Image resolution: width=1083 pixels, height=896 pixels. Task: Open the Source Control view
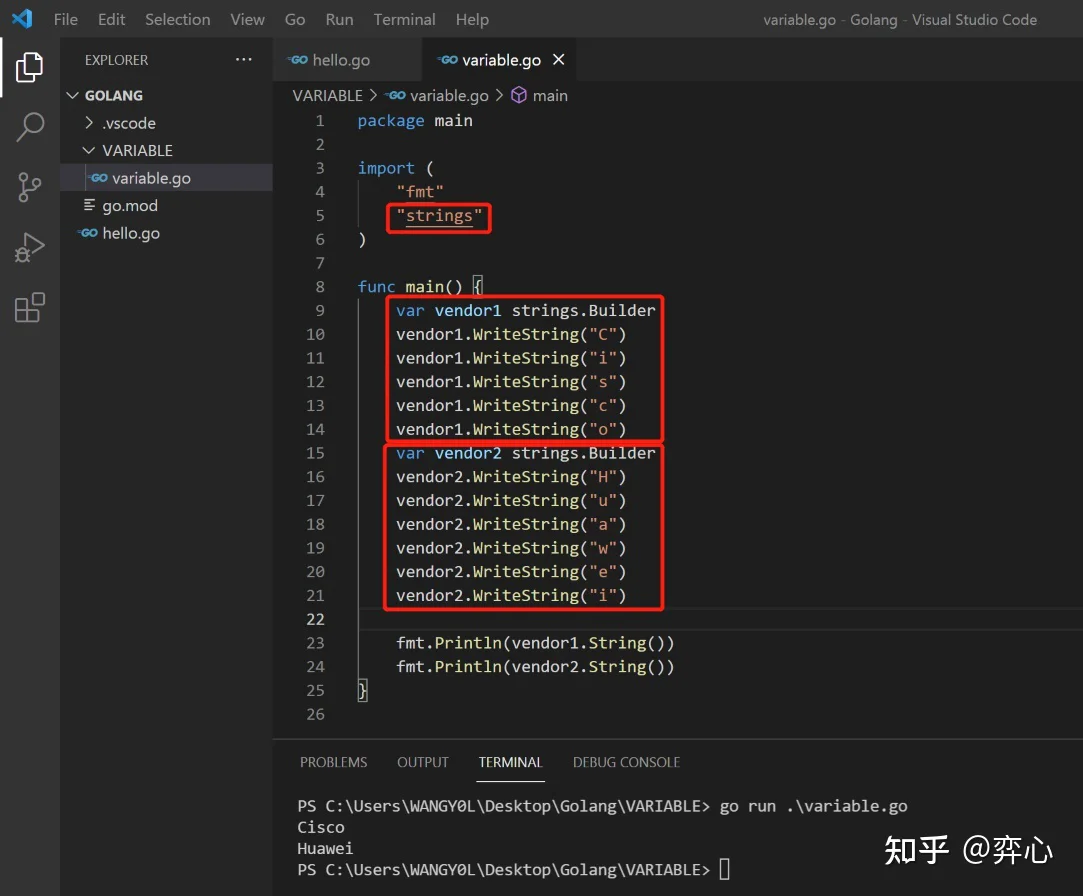tap(29, 187)
